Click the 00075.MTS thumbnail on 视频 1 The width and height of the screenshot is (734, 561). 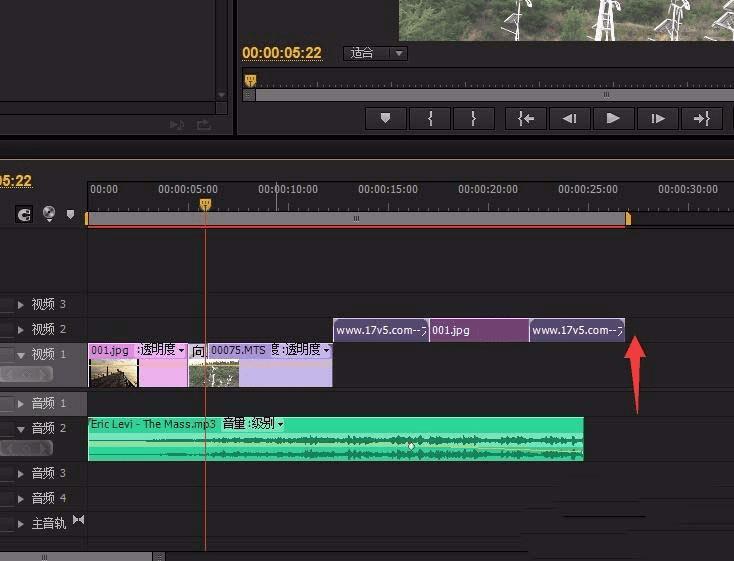(x=214, y=373)
